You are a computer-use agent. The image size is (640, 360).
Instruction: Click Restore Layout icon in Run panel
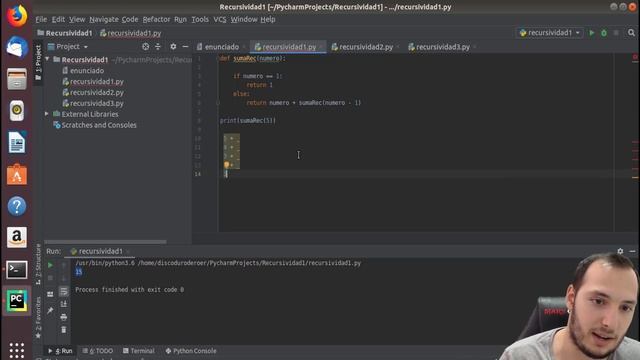[x=50, y=294]
